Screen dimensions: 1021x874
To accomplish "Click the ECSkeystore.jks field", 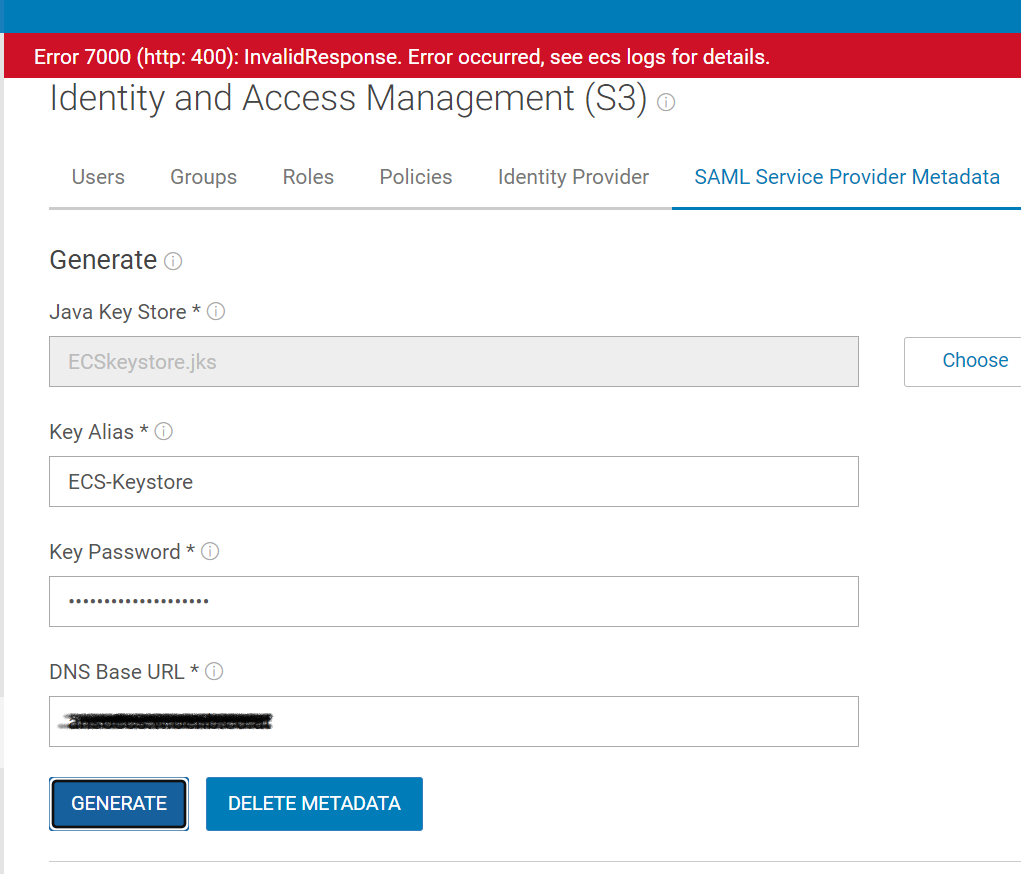I will [x=453, y=361].
